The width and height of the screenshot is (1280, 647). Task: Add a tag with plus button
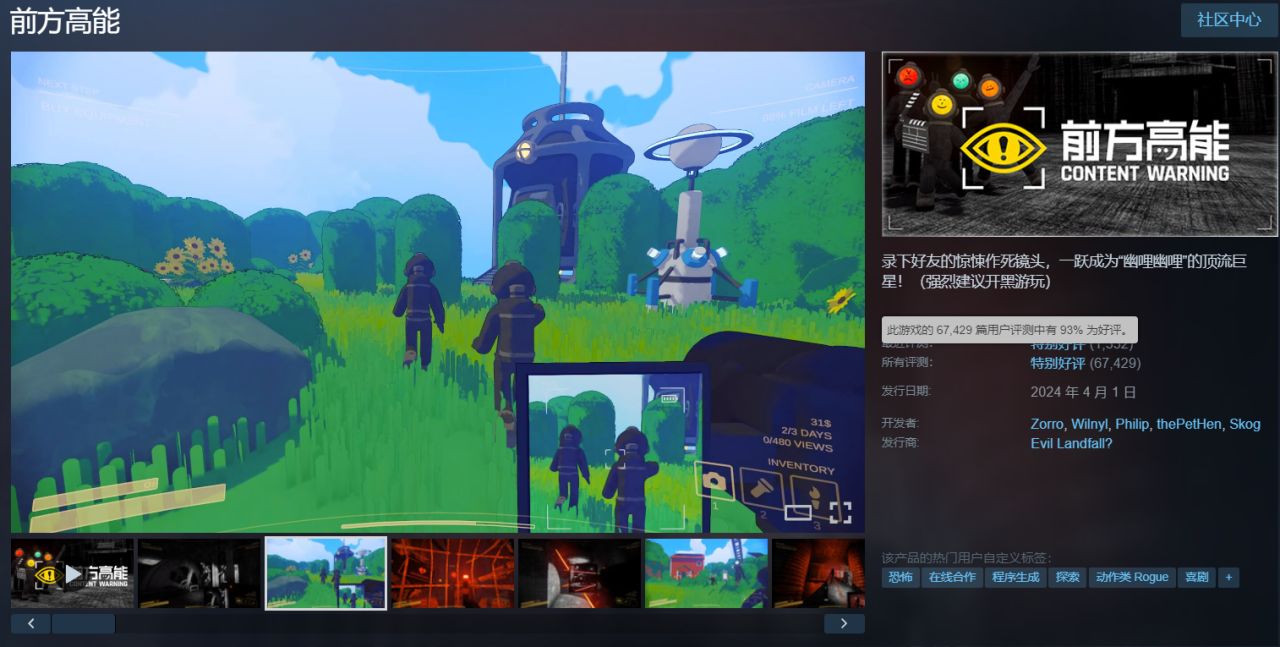(x=1229, y=577)
